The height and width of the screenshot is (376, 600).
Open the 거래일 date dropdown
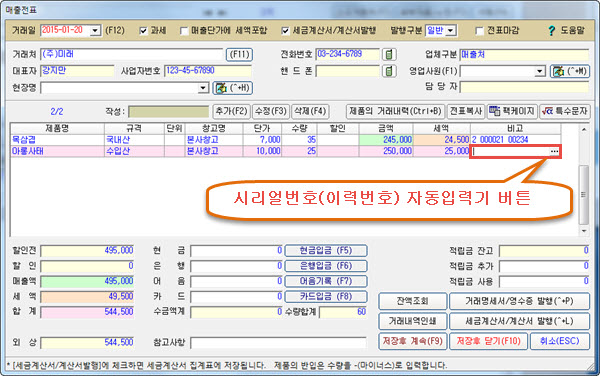point(95,31)
